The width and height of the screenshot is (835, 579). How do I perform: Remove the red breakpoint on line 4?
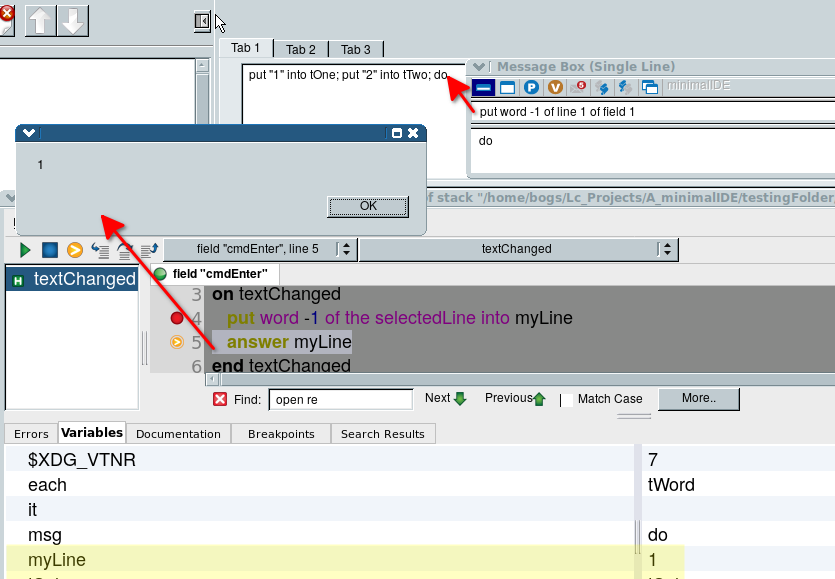point(177,318)
